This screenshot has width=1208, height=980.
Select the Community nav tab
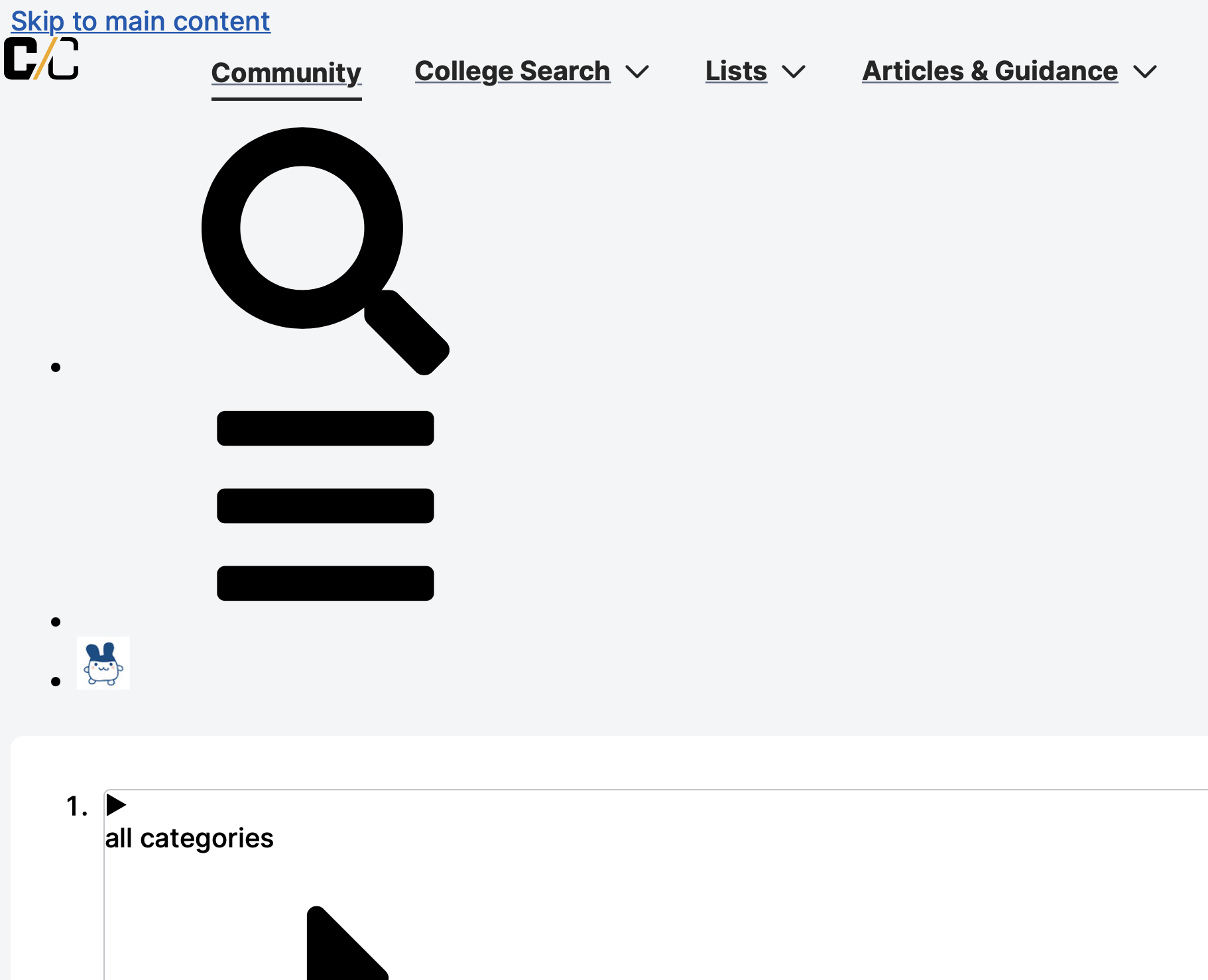point(286,73)
